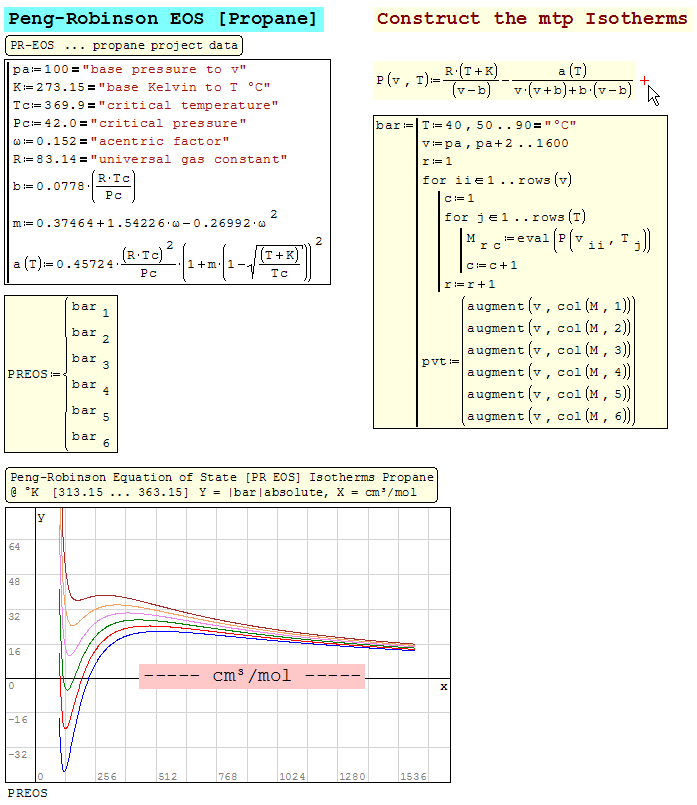Viewport: 697px width, 805px height.
Task: Click the pink cm³/mol axis label
Action: [252, 677]
